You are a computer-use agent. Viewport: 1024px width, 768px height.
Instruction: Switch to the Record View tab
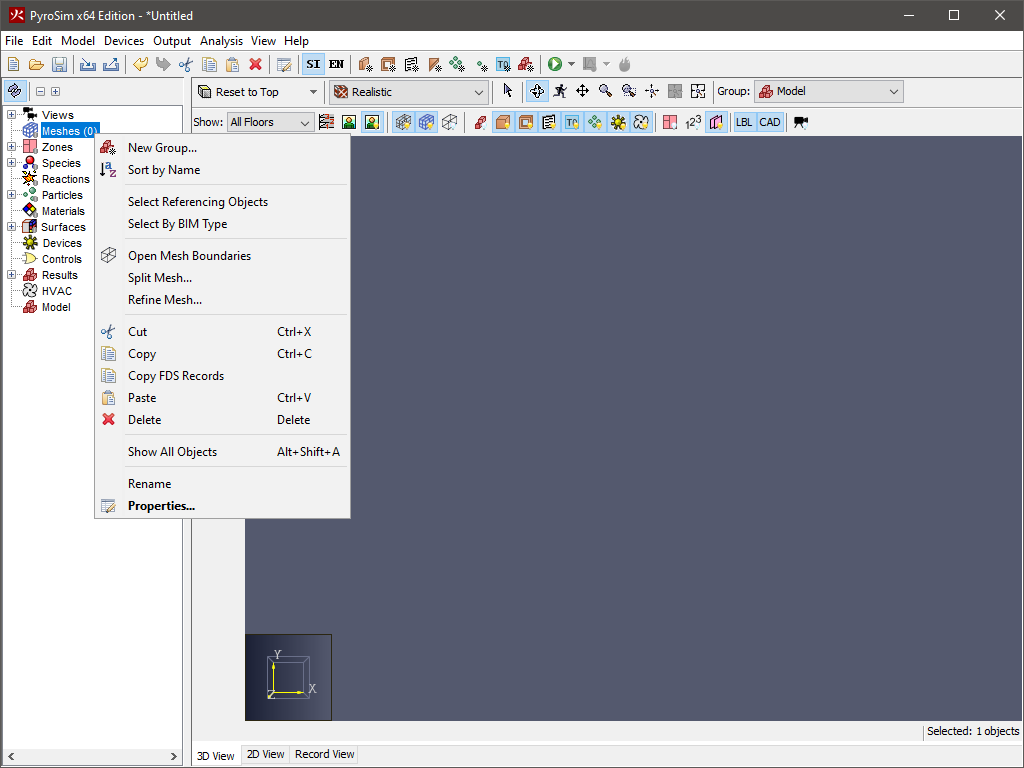click(325, 754)
